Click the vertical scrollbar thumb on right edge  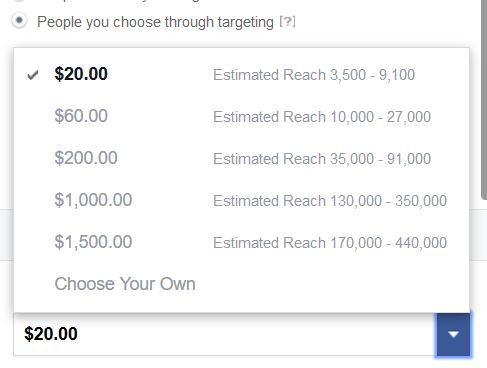484,100
